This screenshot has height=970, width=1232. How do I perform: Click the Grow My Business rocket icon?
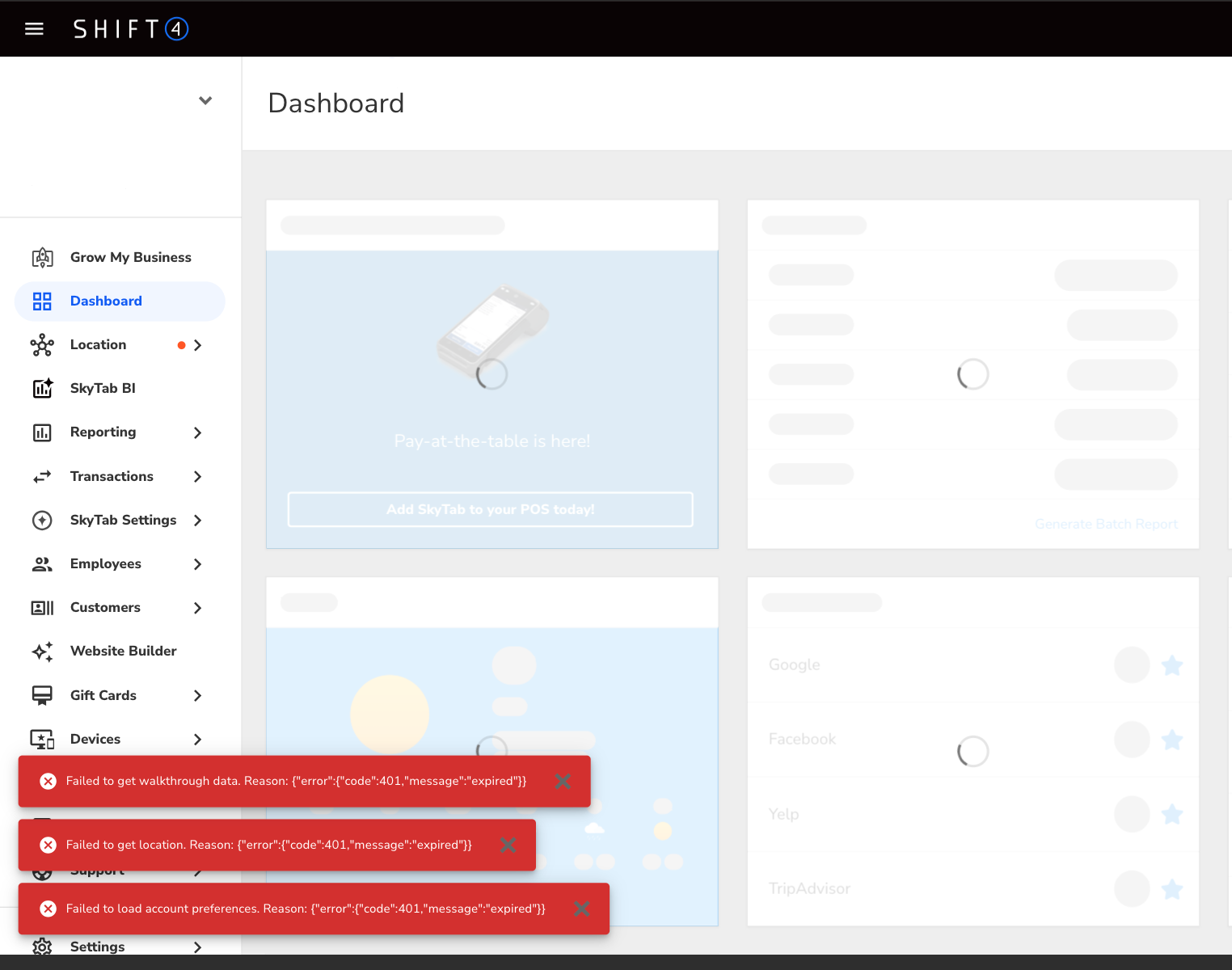coord(42,258)
